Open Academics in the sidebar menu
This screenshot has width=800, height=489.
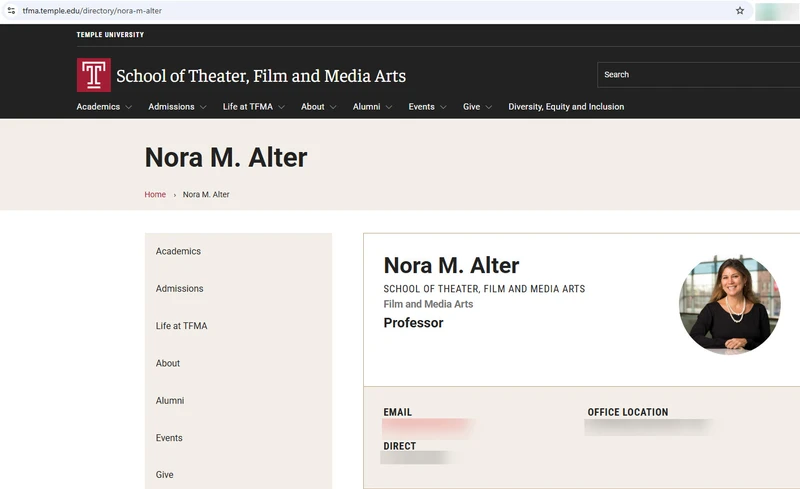tap(178, 251)
